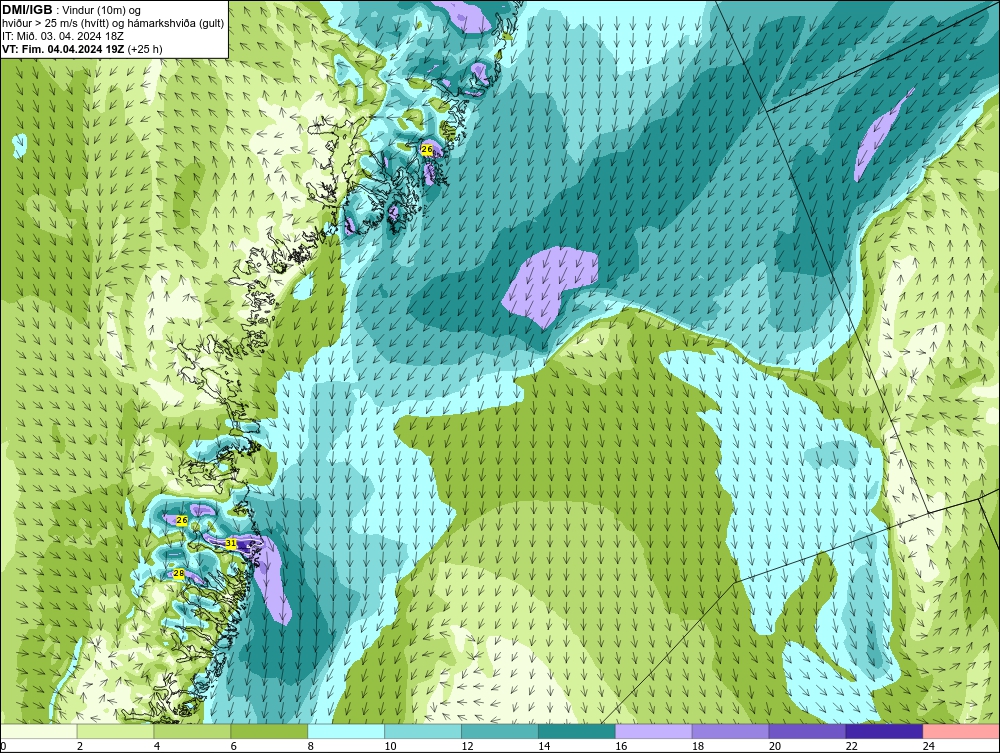Image resolution: width=1000 pixels, height=753 pixels.
Task: Click the "VT: Fim. 04.04.2024 19Z (+25 h)" line
Action: click(82, 49)
